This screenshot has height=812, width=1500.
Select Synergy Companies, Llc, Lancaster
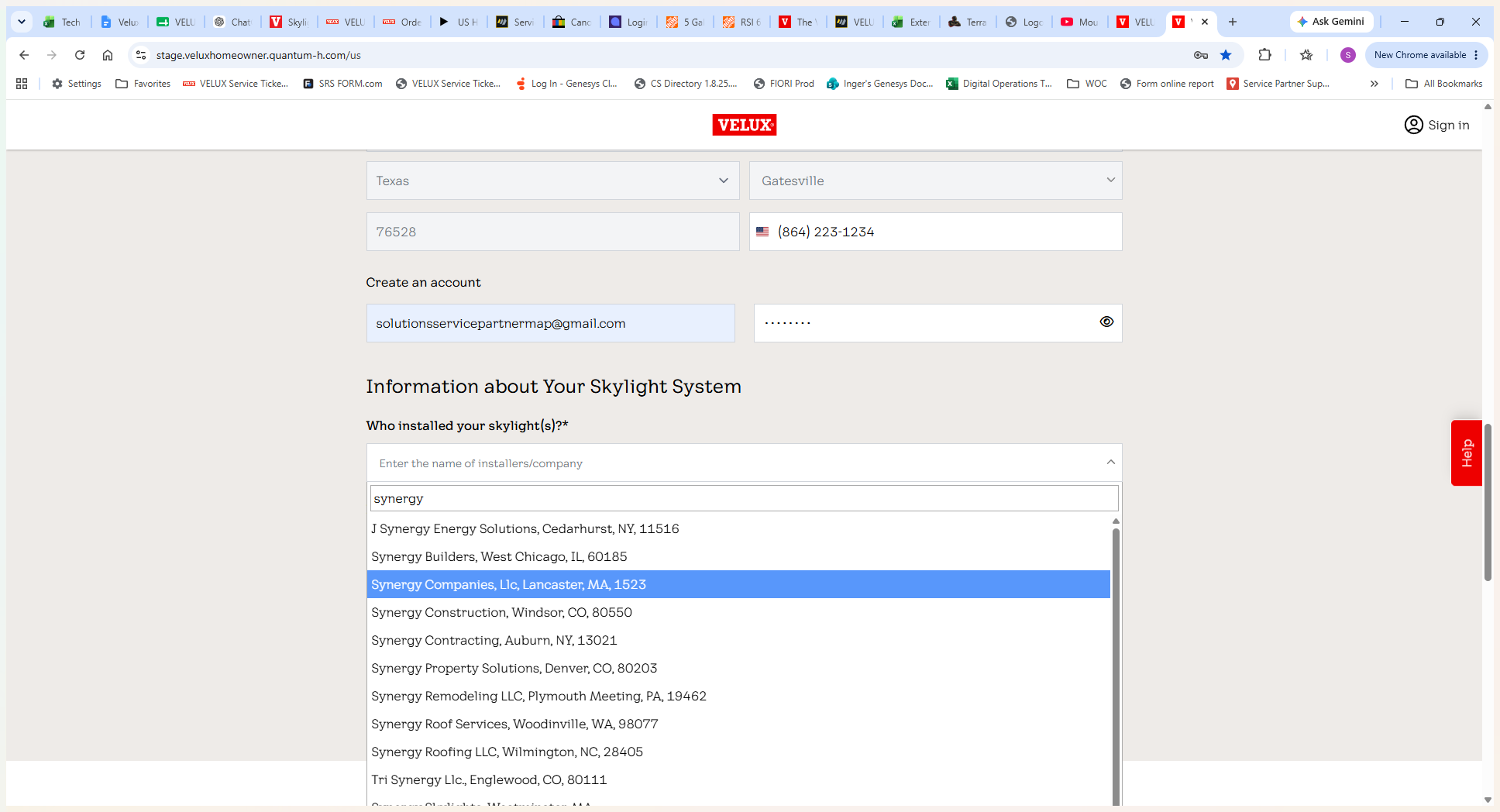738,584
